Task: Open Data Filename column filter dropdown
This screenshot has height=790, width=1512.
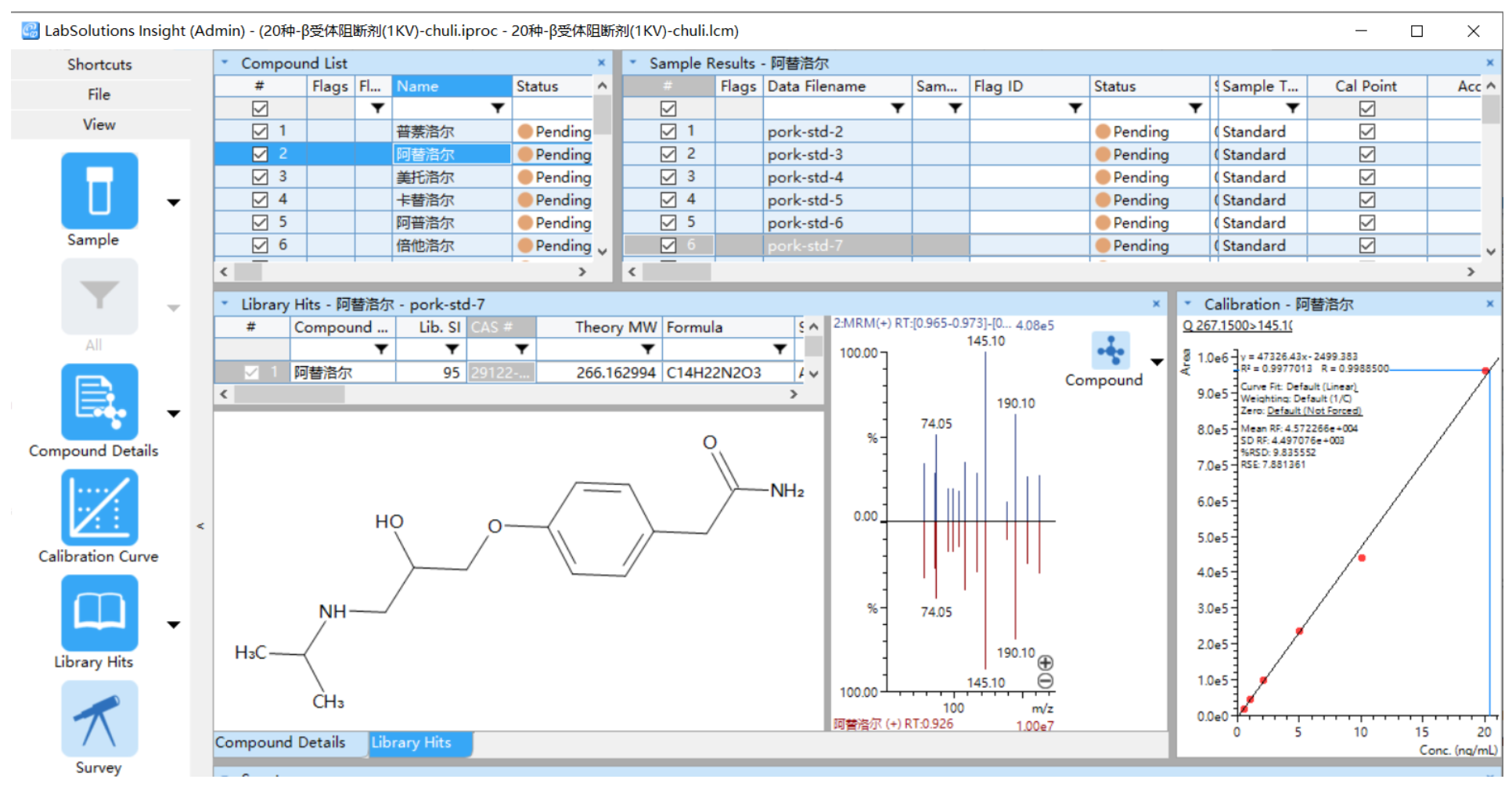Action: tap(898, 109)
